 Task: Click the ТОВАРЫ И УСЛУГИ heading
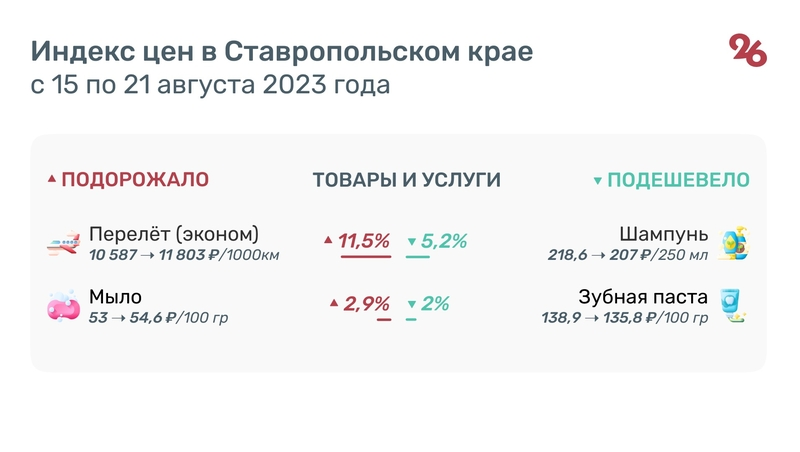click(406, 180)
